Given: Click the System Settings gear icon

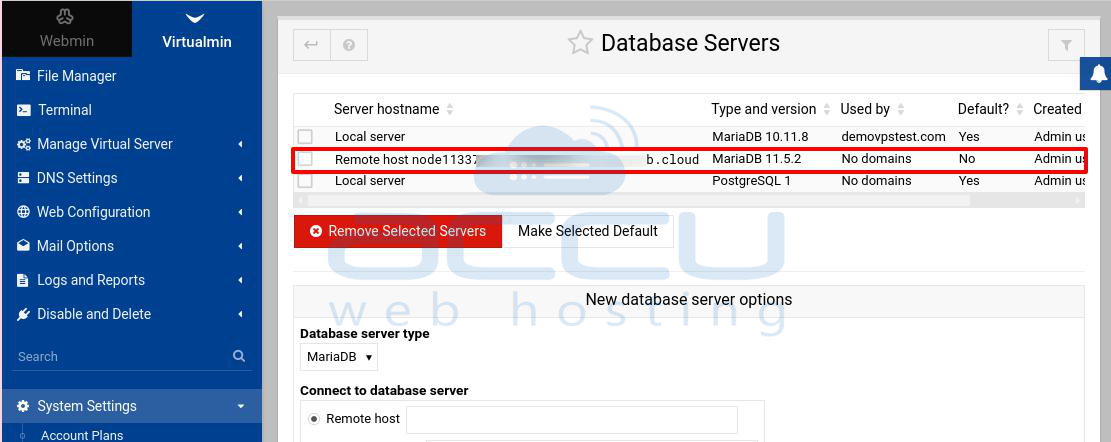Looking at the screenshot, I should tap(23, 406).
